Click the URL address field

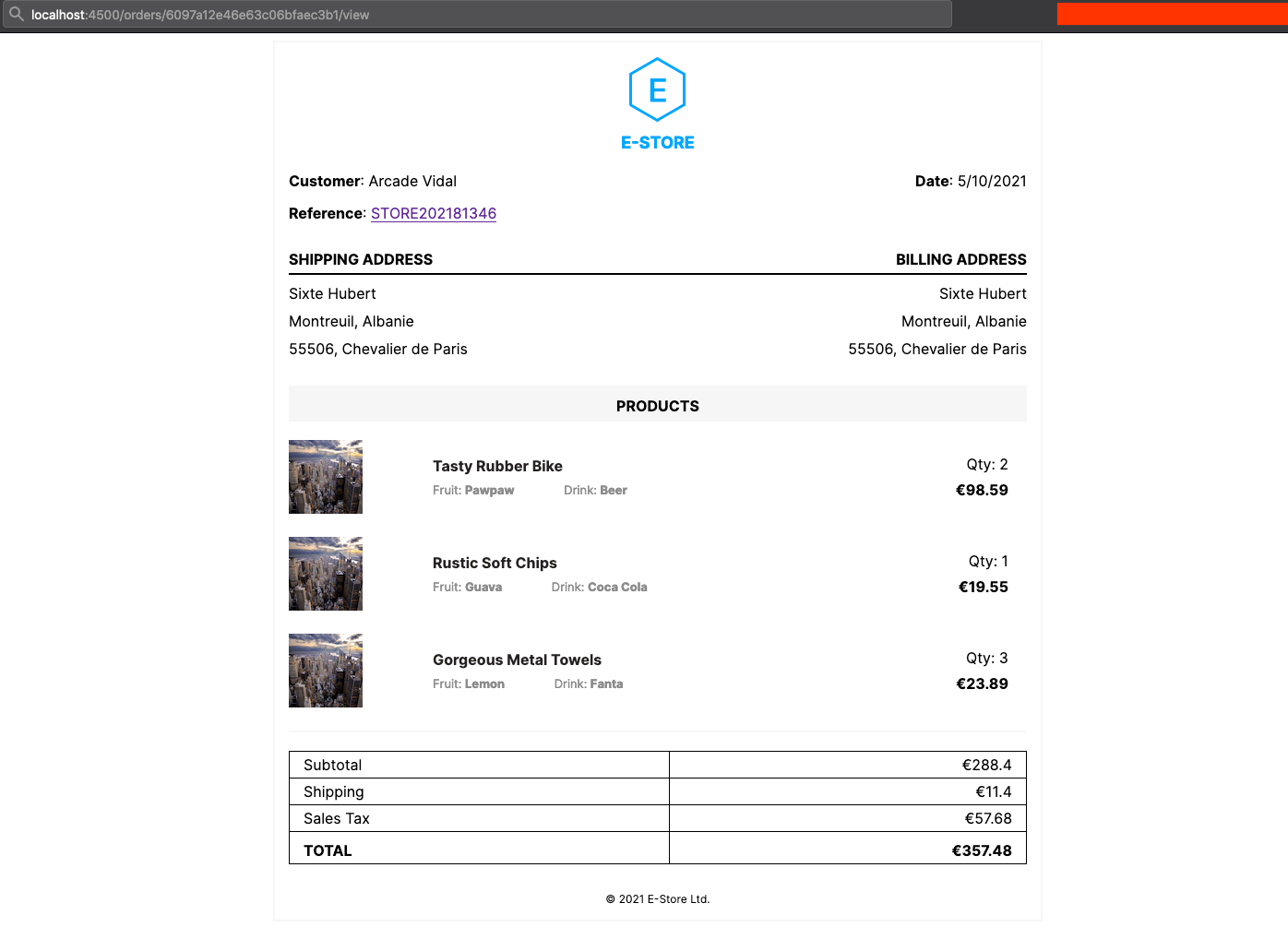click(x=476, y=14)
